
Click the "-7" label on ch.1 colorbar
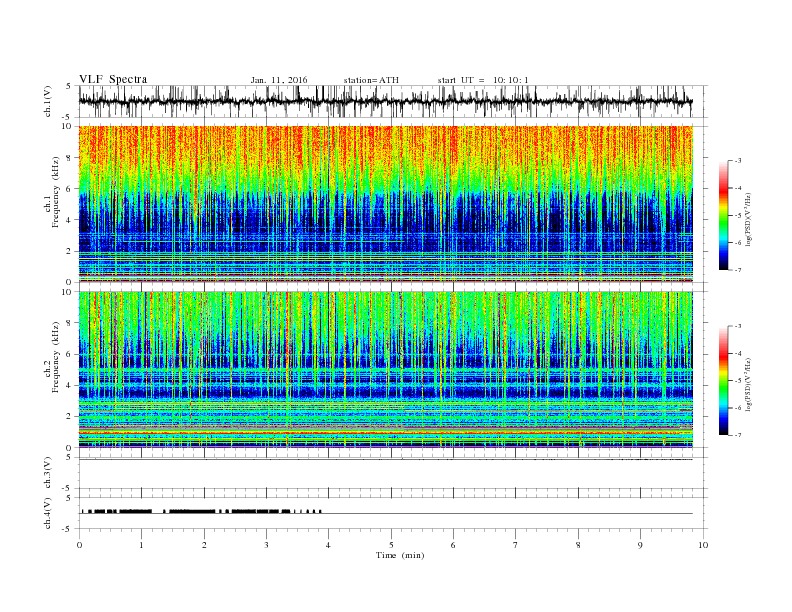point(738,270)
